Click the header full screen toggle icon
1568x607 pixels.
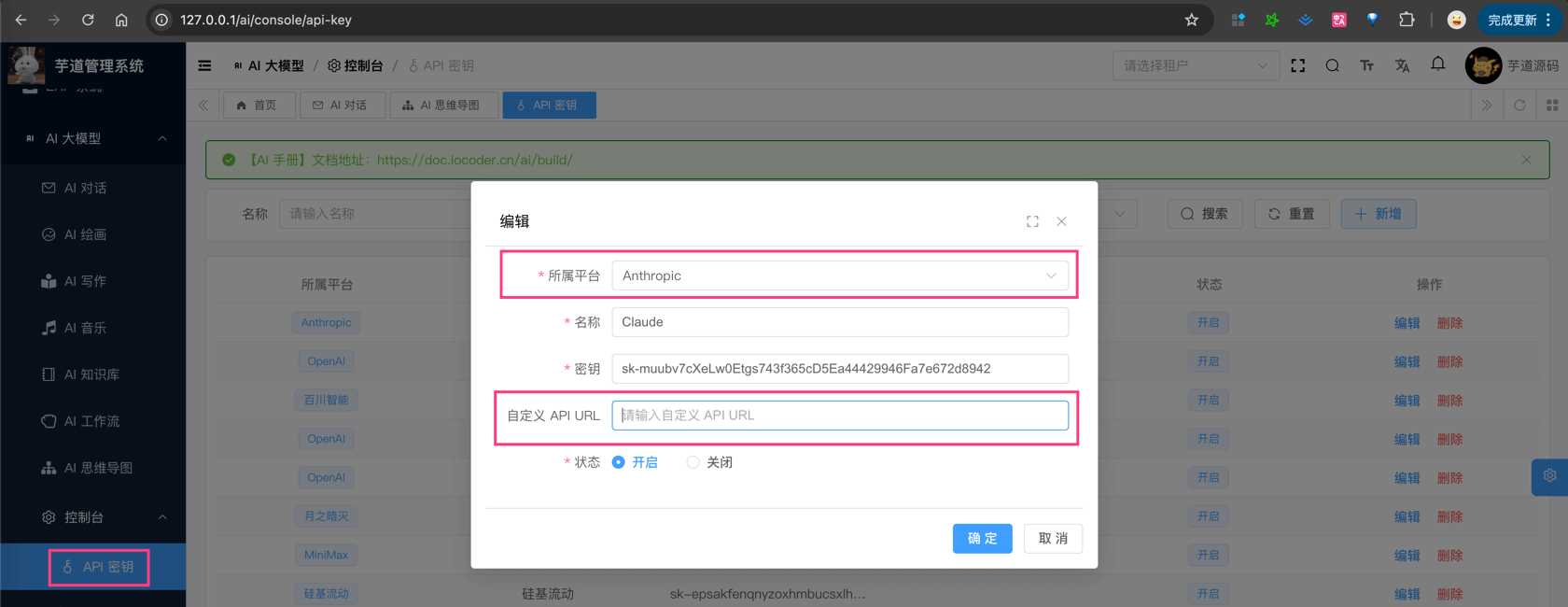[x=1297, y=65]
